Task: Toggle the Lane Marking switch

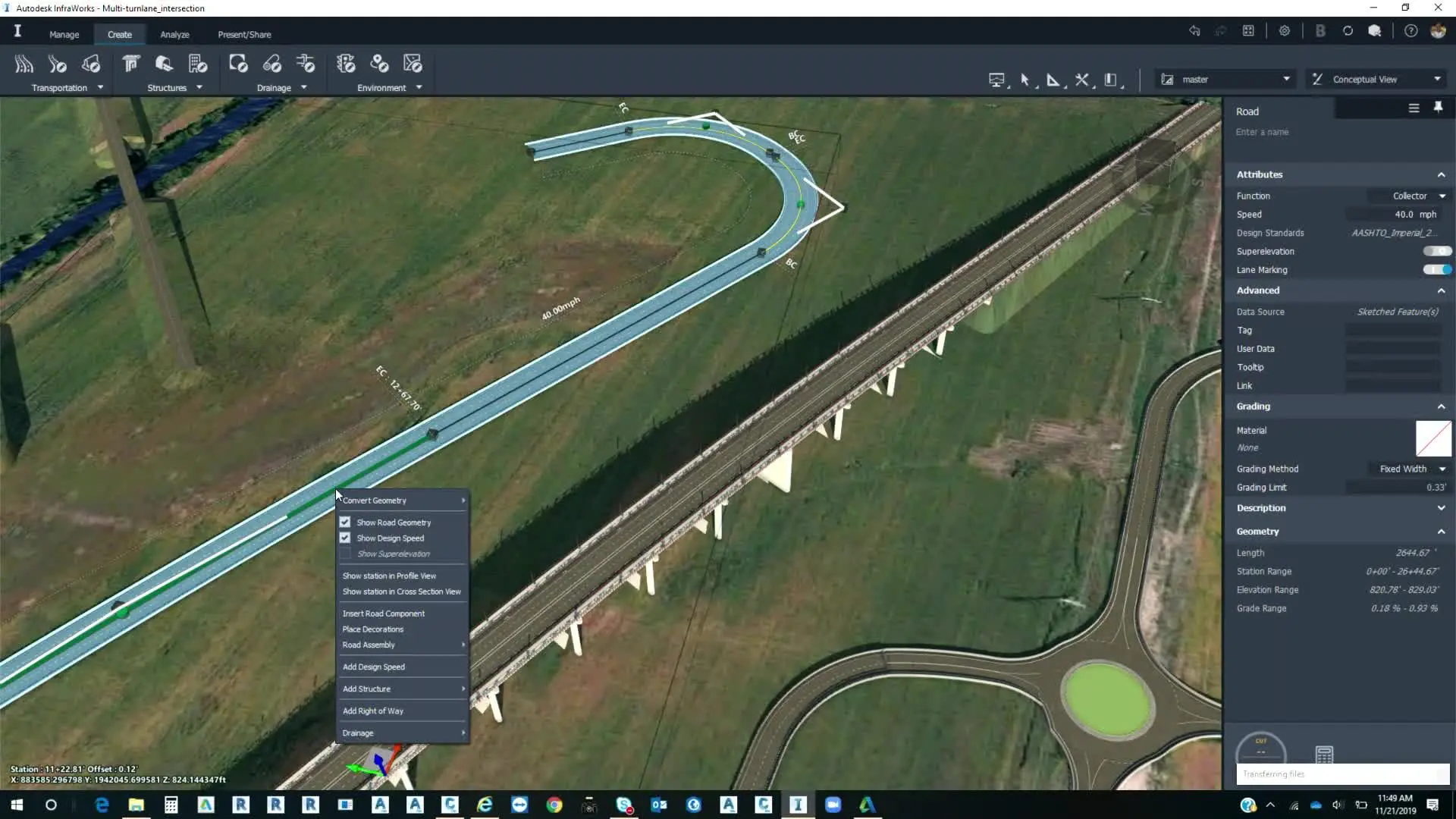Action: click(x=1437, y=269)
